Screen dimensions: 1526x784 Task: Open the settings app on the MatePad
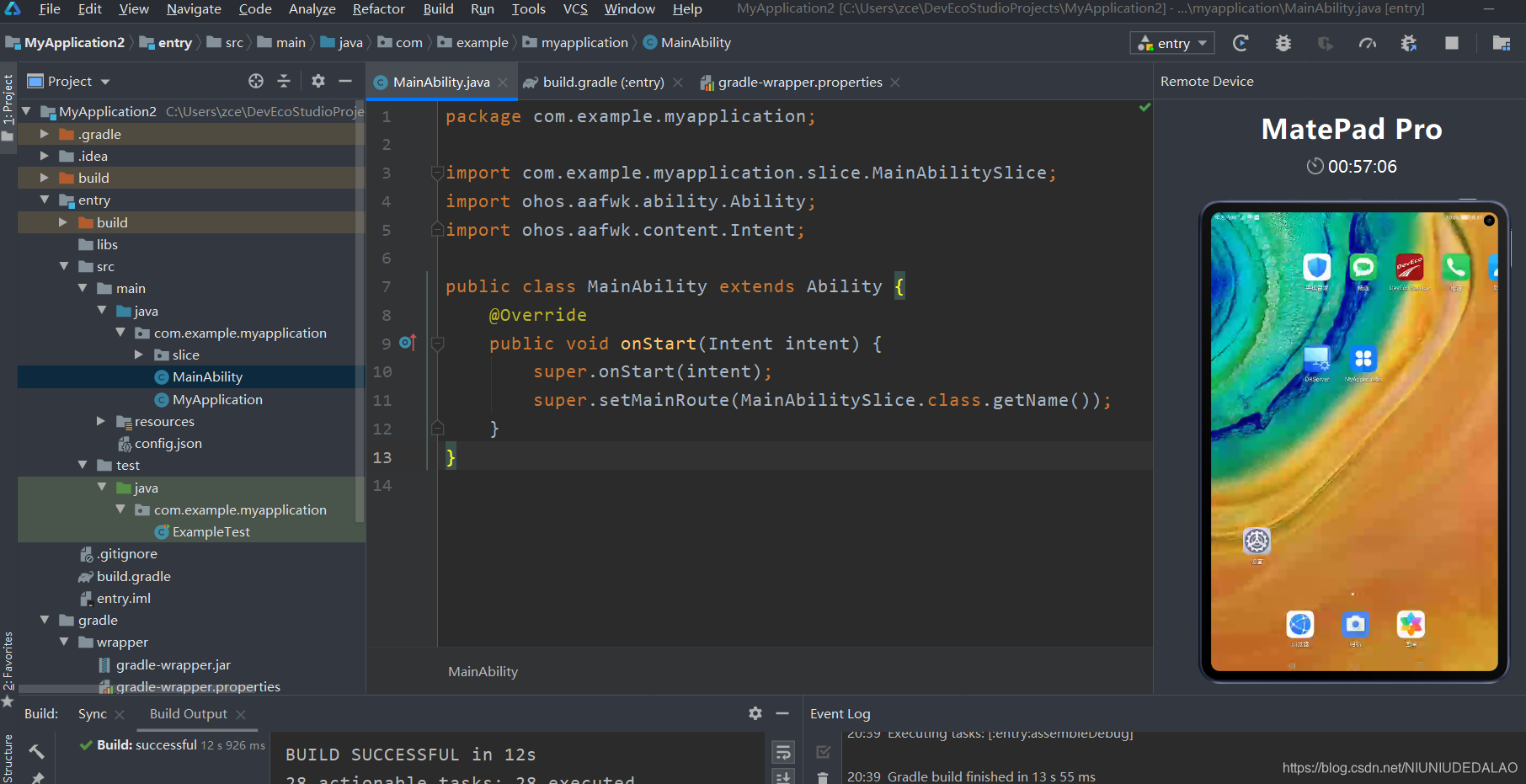1257,541
